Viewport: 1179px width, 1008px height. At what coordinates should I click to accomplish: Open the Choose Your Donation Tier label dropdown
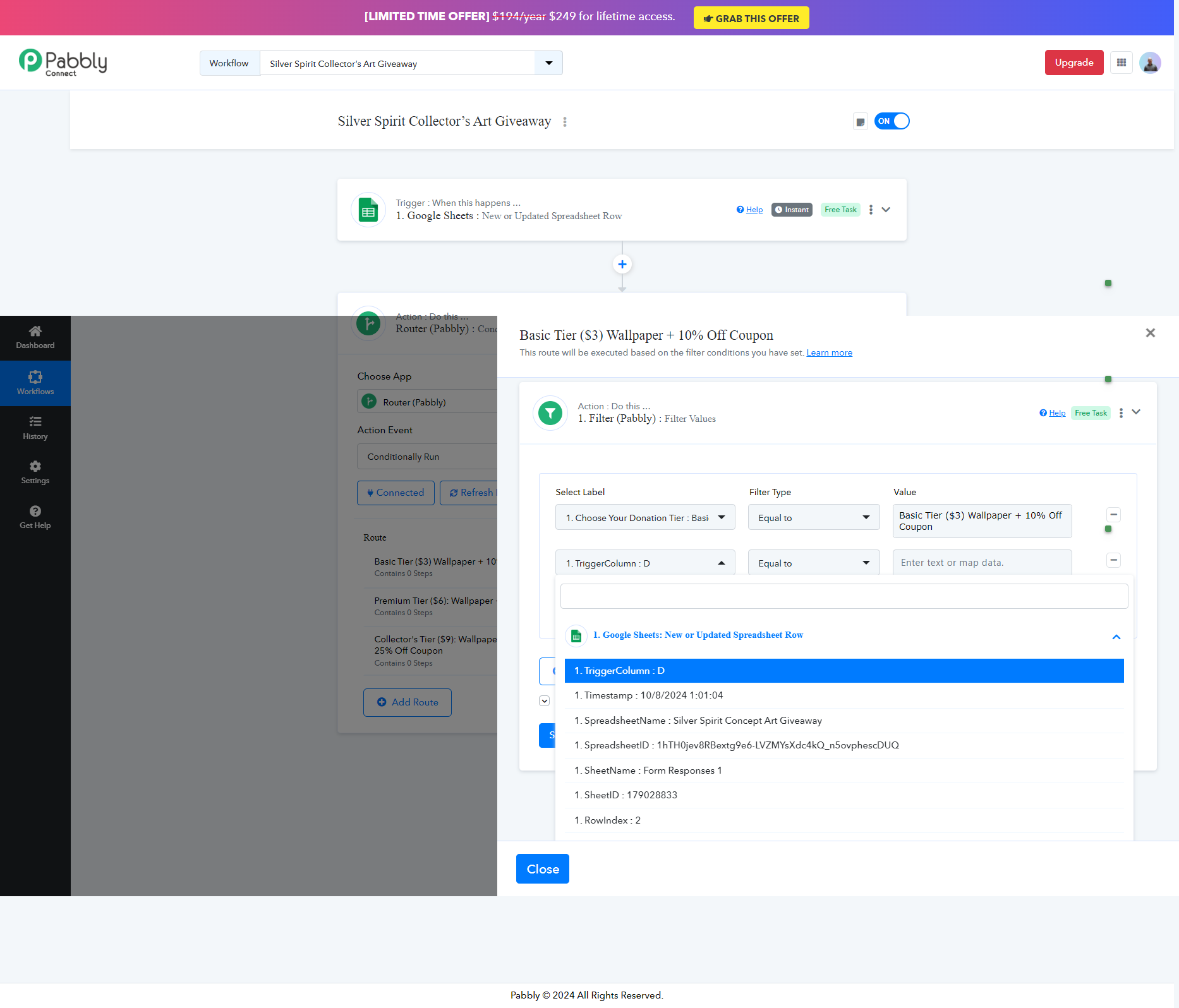click(x=645, y=517)
